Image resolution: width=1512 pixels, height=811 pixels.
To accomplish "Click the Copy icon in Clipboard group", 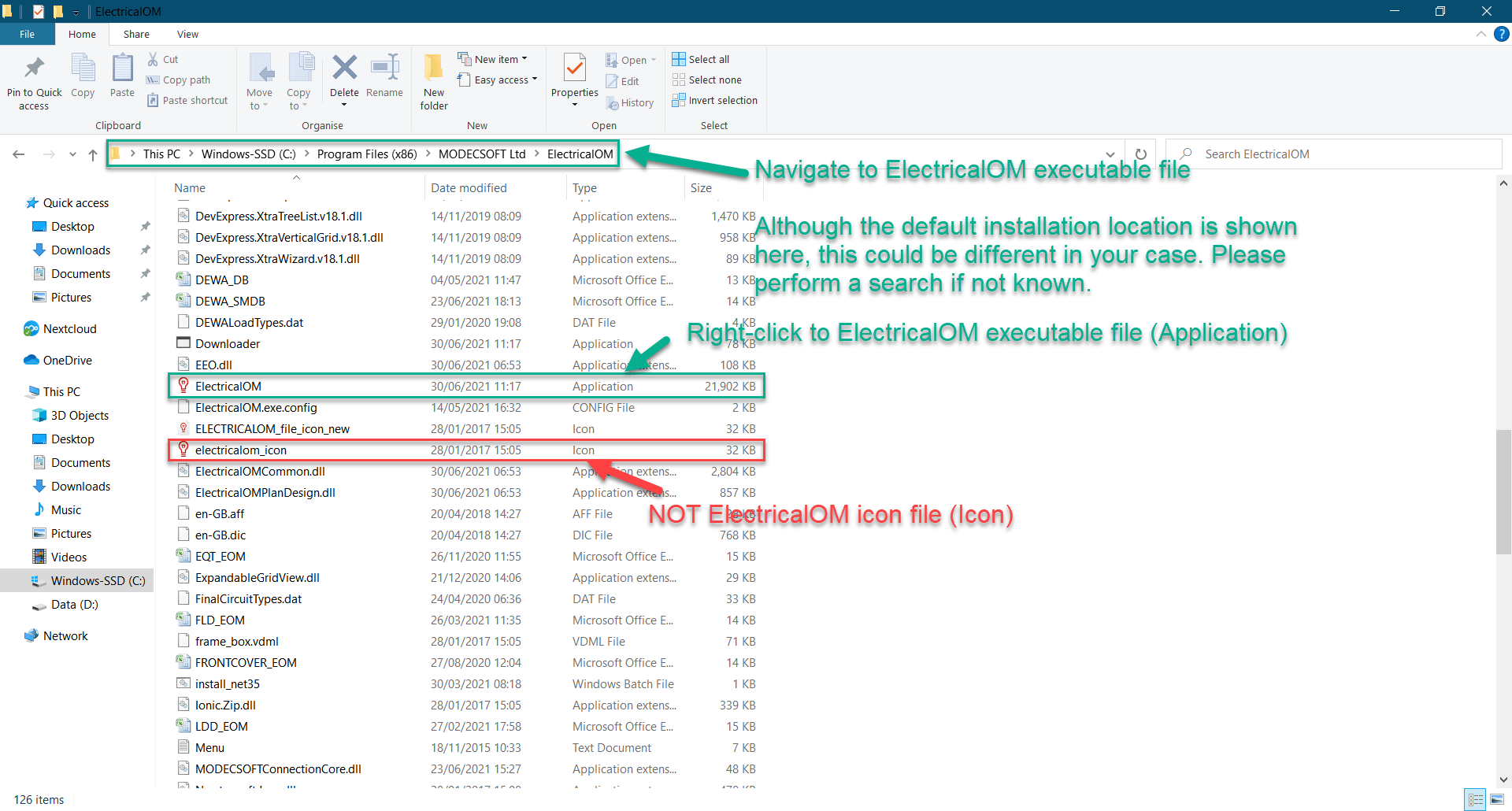I will (x=83, y=68).
